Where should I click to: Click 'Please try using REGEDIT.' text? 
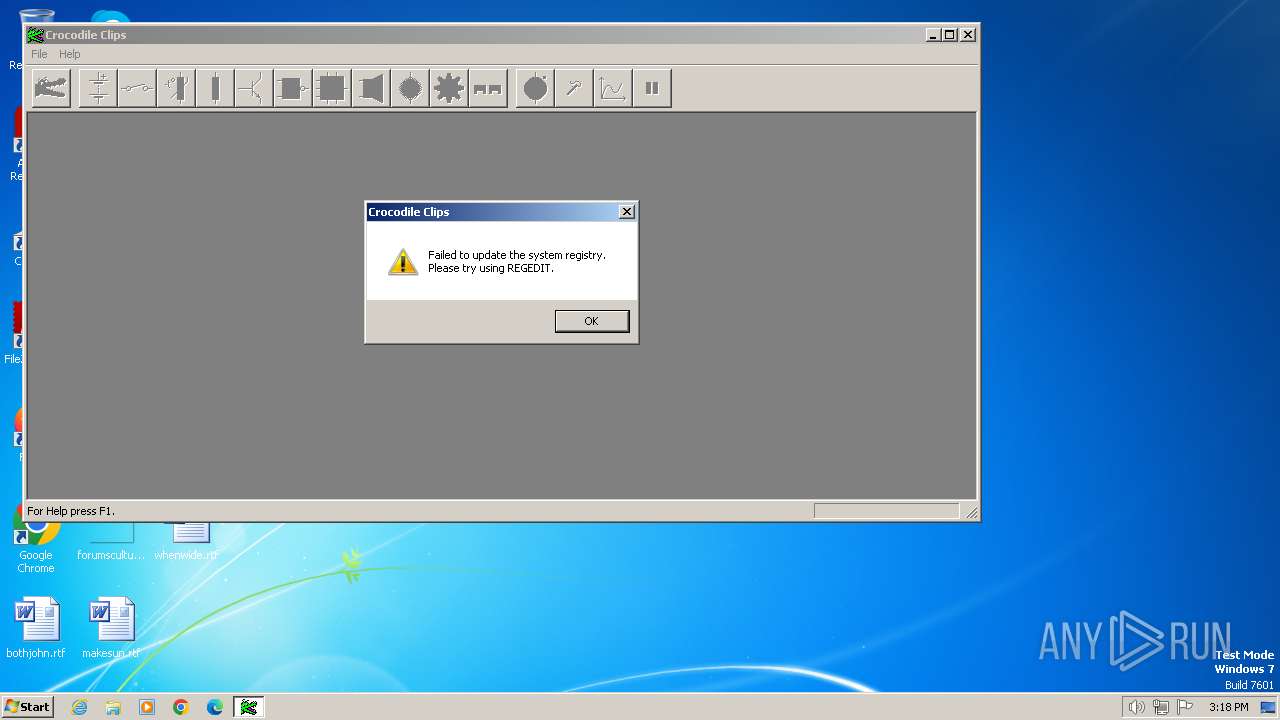[x=491, y=268]
